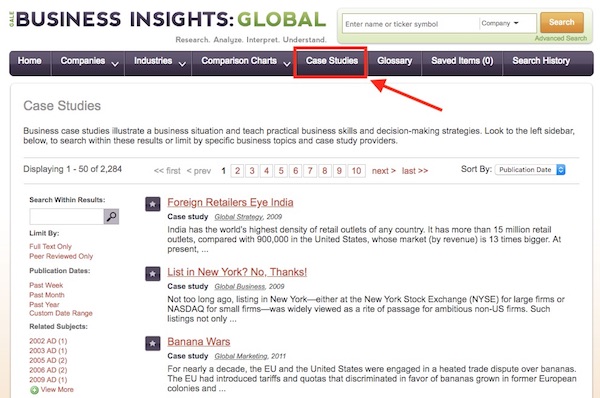Viewport: 600px width, 398px height.
Task: Limit results to Full Text Only
Action: click(x=51, y=246)
